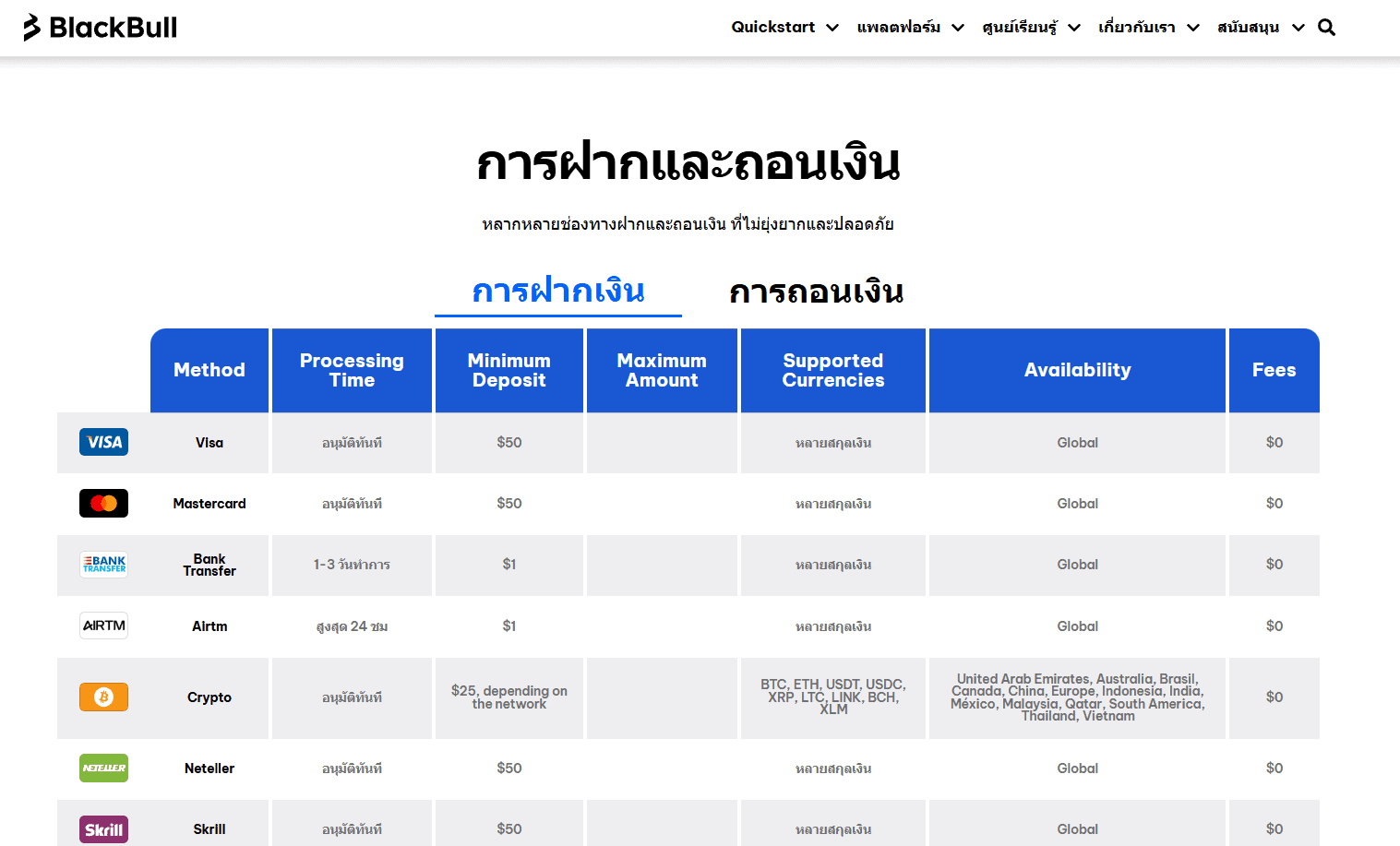The width and height of the screenshot is (1400, 846).
Task: Switch to the การถอนเงิน tab
Action: (816, 292)
